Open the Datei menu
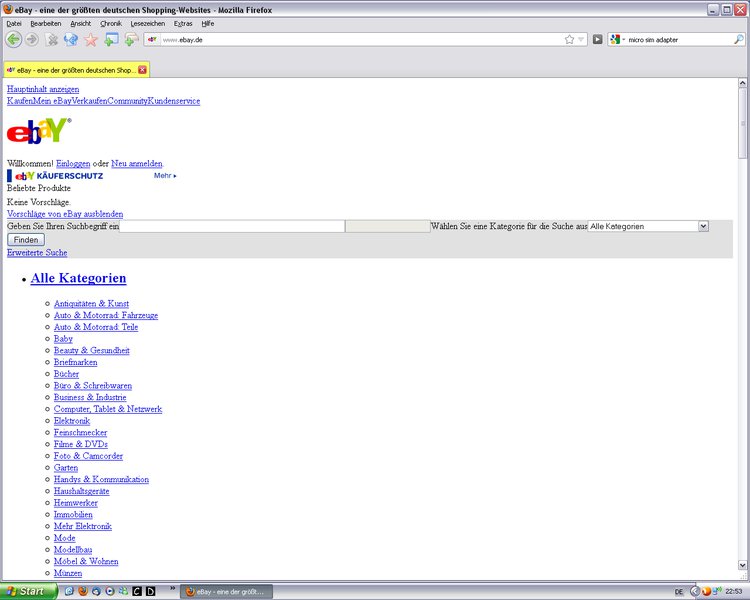Image resolution: width=750 pixels, height=600 pixels. pyautogui.click(x=14, y=23)
